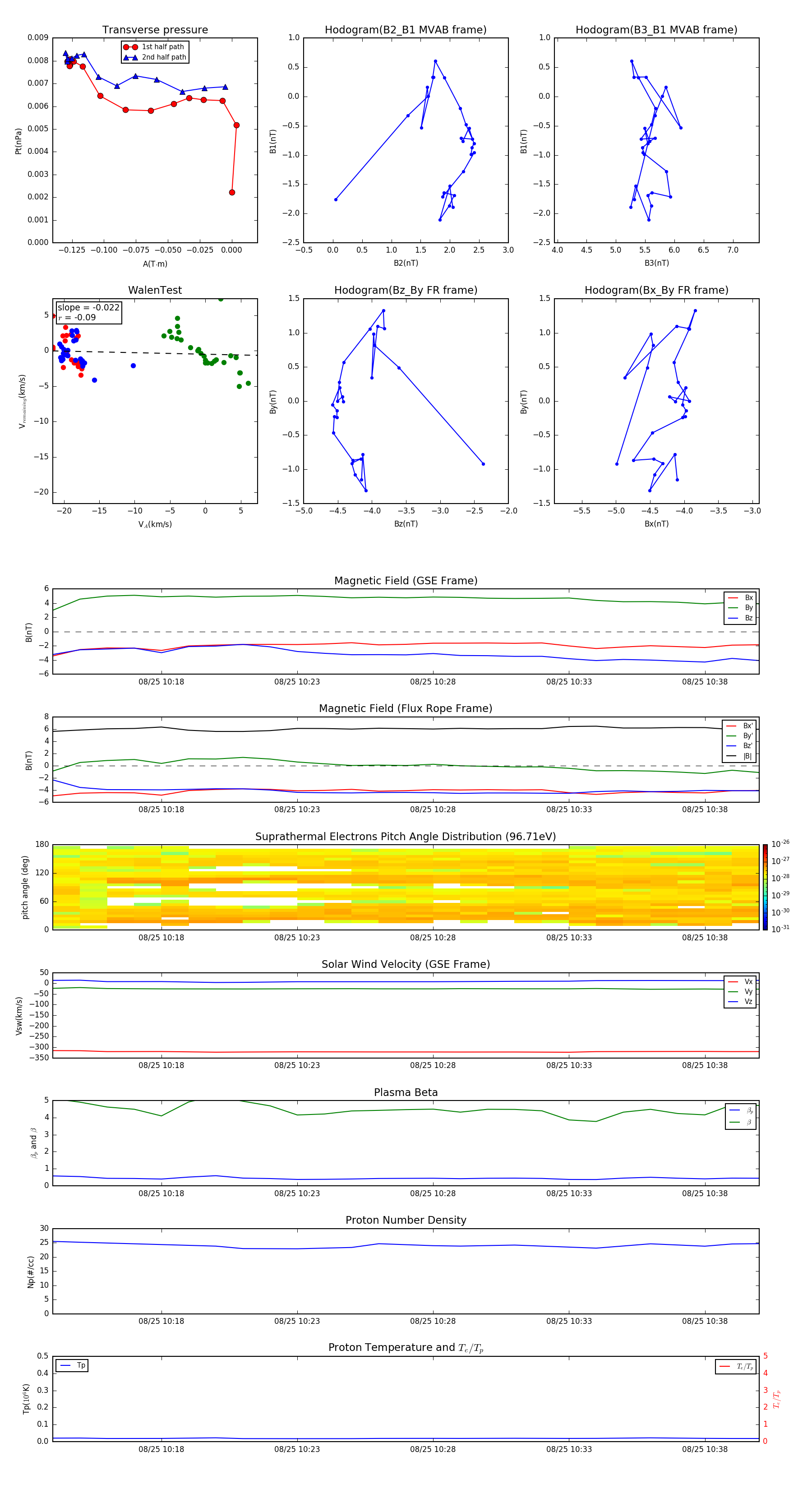Viewport: 812px width, 1489px height.
Task: Select the 'Bx' legend entry in GSE magnetic field plot
Action: click(740, 598)
